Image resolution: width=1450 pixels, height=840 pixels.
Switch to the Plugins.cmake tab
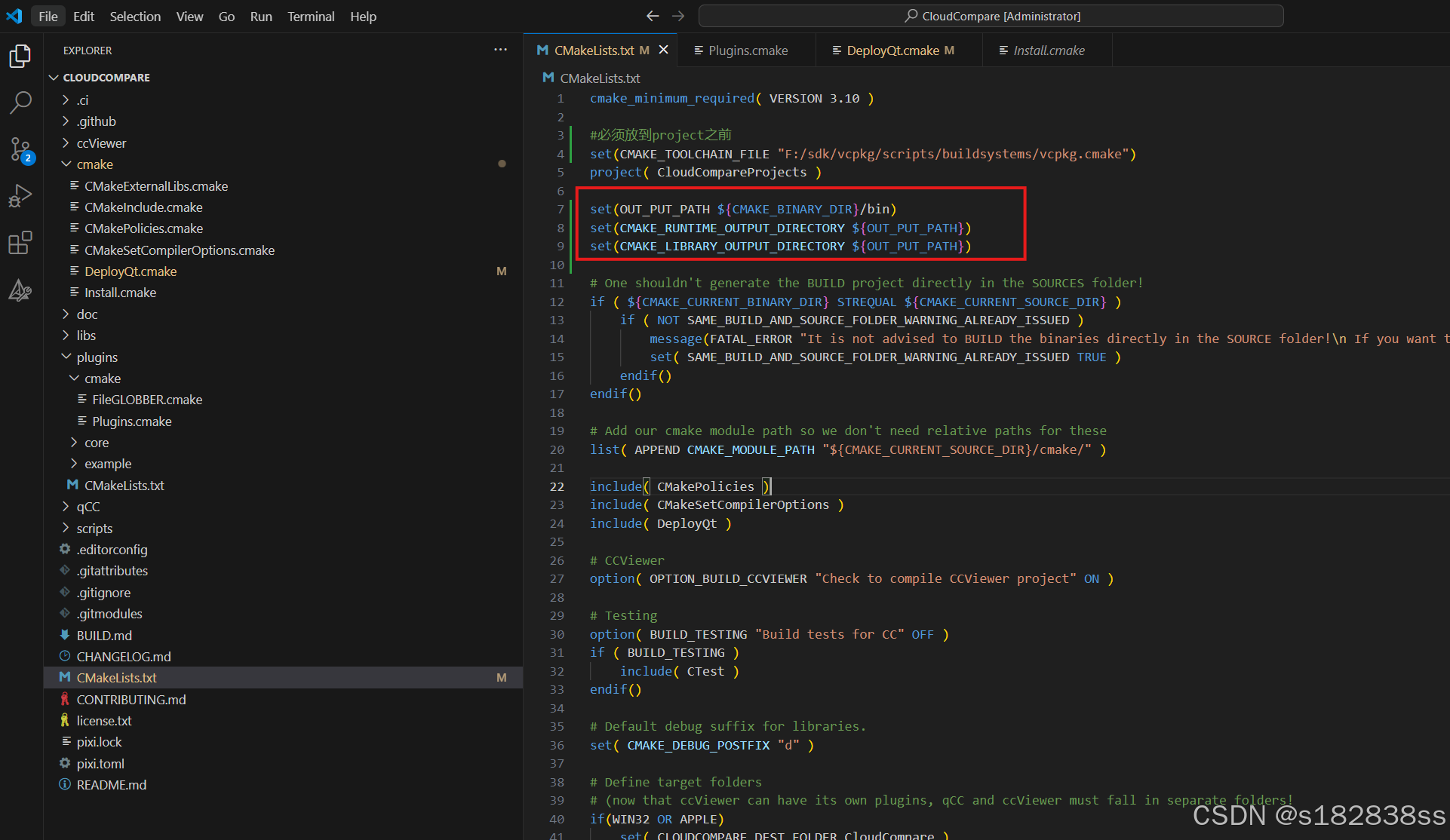(x=748, y=51)
